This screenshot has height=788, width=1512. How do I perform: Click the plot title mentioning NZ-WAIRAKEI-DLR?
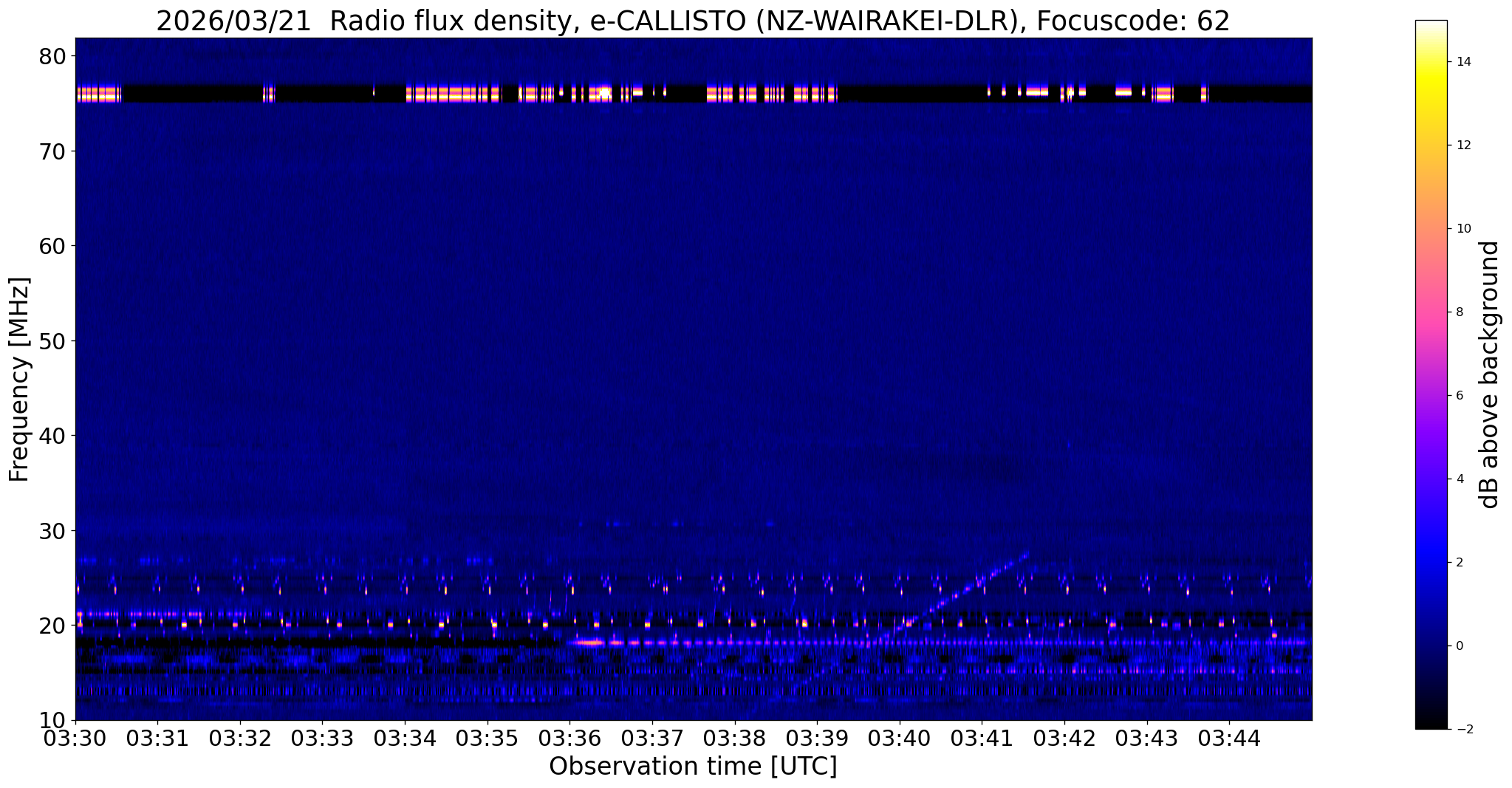[x=693, y=21]
